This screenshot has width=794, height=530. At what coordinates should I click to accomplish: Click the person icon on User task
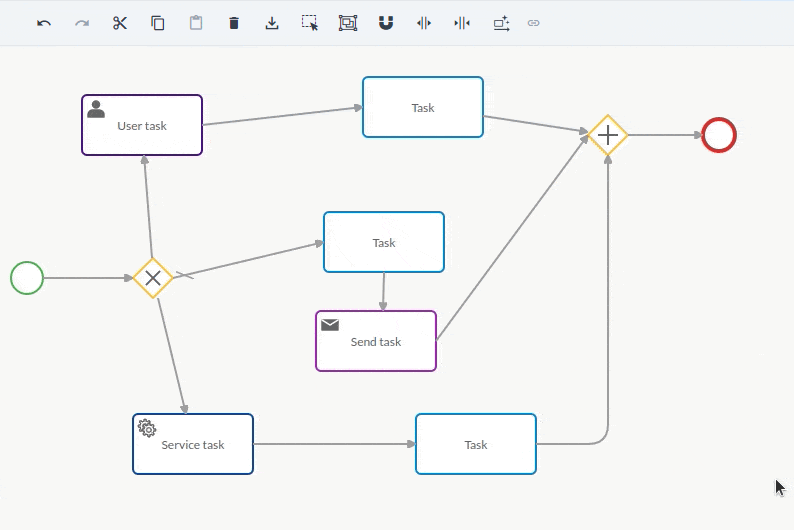click(96, 109)
